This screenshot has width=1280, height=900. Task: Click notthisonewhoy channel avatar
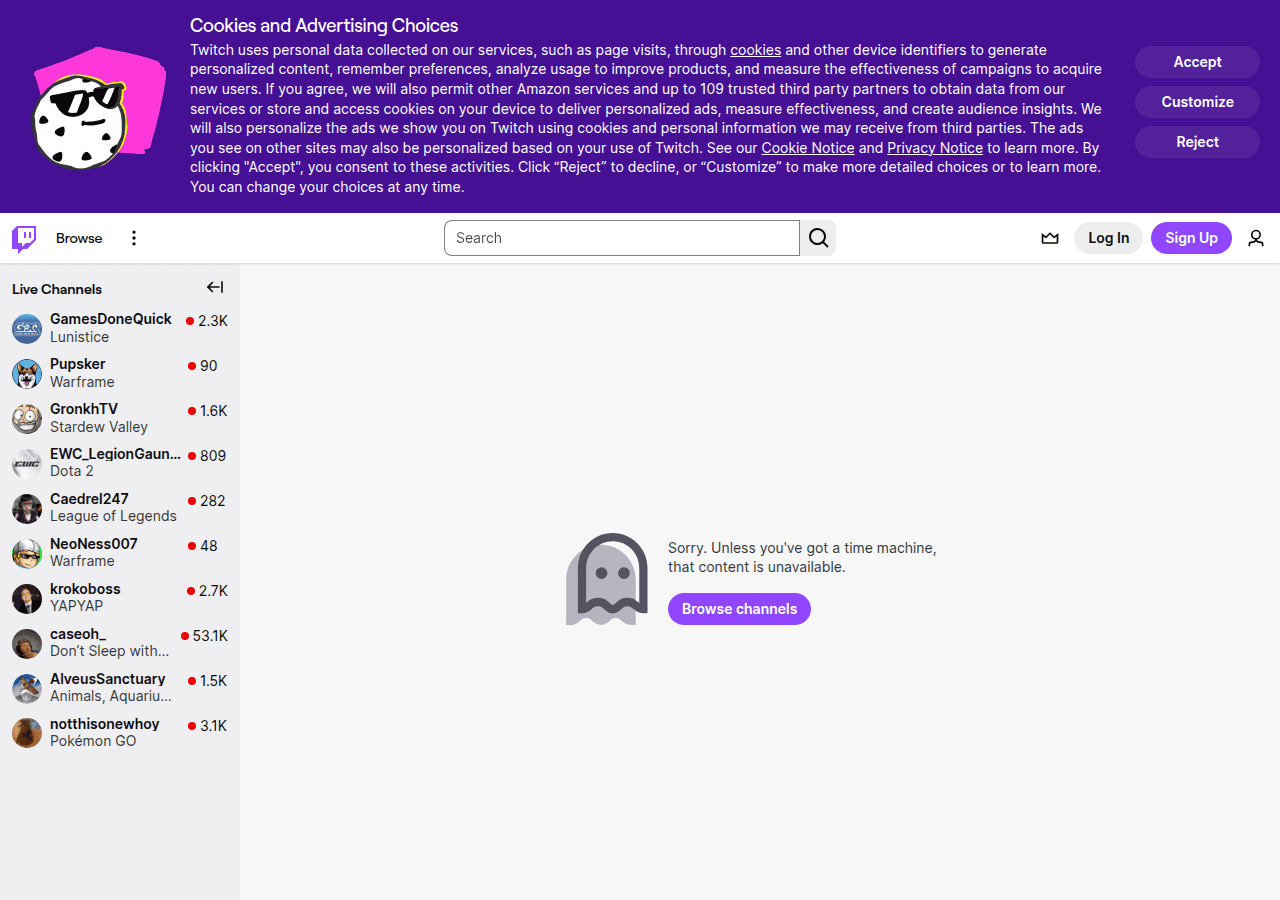(27, 734)
